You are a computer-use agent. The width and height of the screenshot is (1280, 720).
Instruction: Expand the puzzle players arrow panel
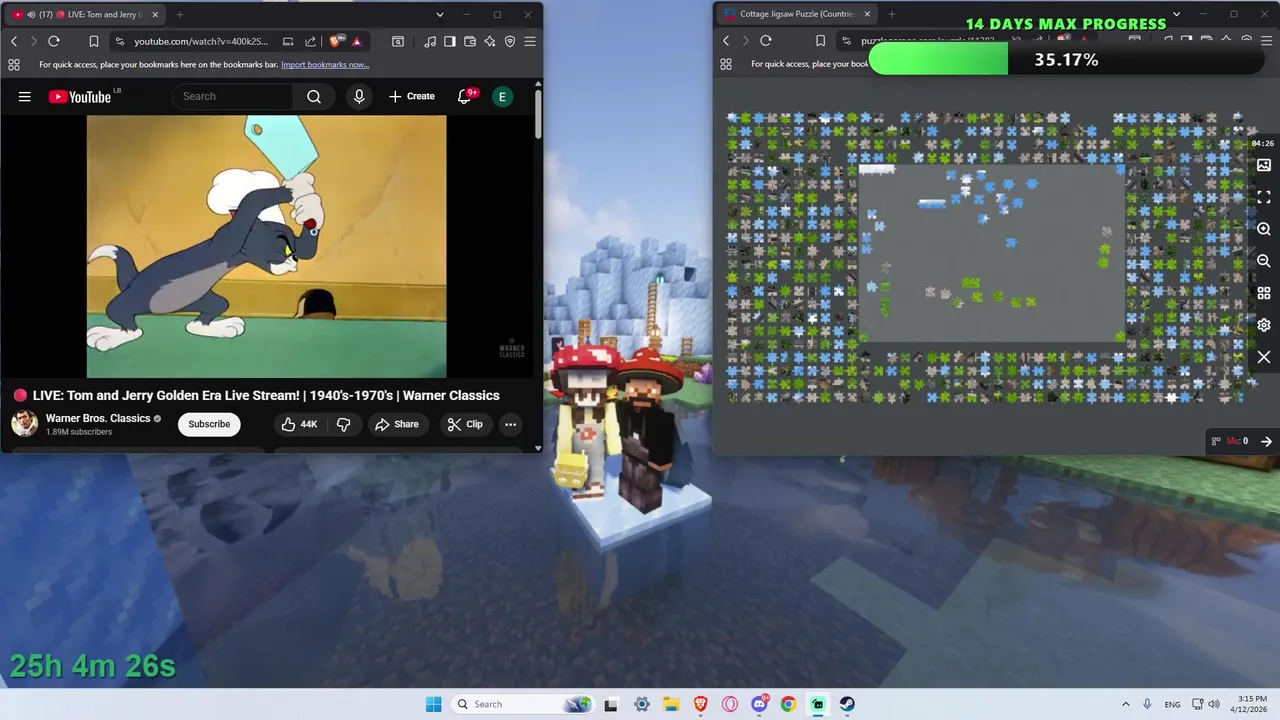[1266, 441]
